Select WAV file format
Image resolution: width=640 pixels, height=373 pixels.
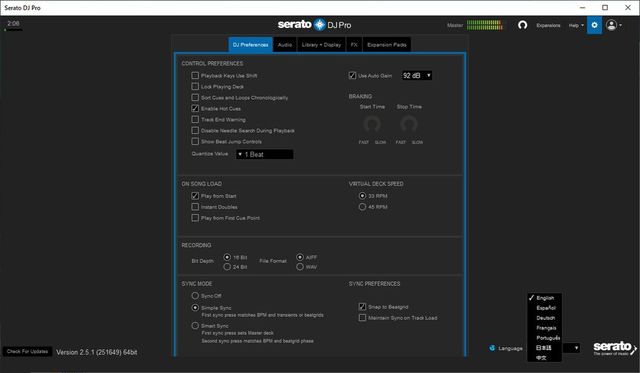(300, 266)
